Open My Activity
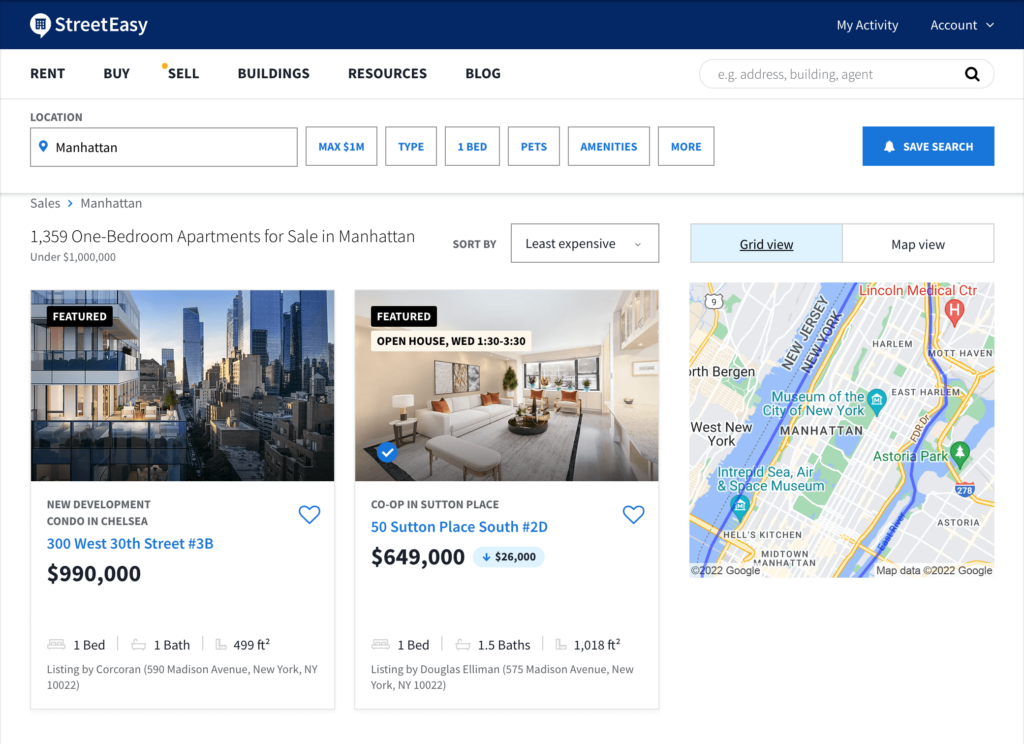This screenshot has height=744, width=1024. coord(866,25)
